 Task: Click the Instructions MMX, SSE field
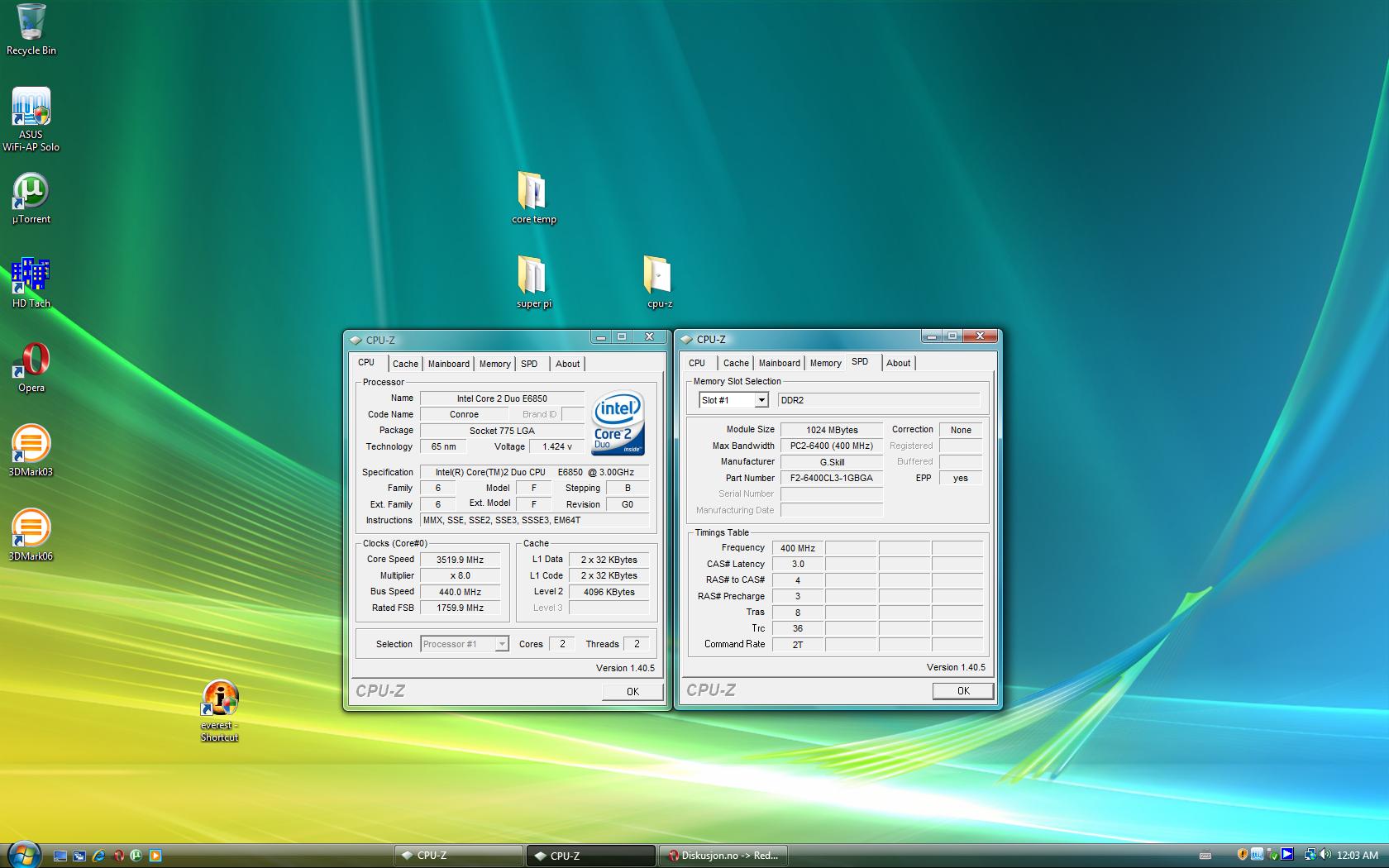(x=535, y=520)
